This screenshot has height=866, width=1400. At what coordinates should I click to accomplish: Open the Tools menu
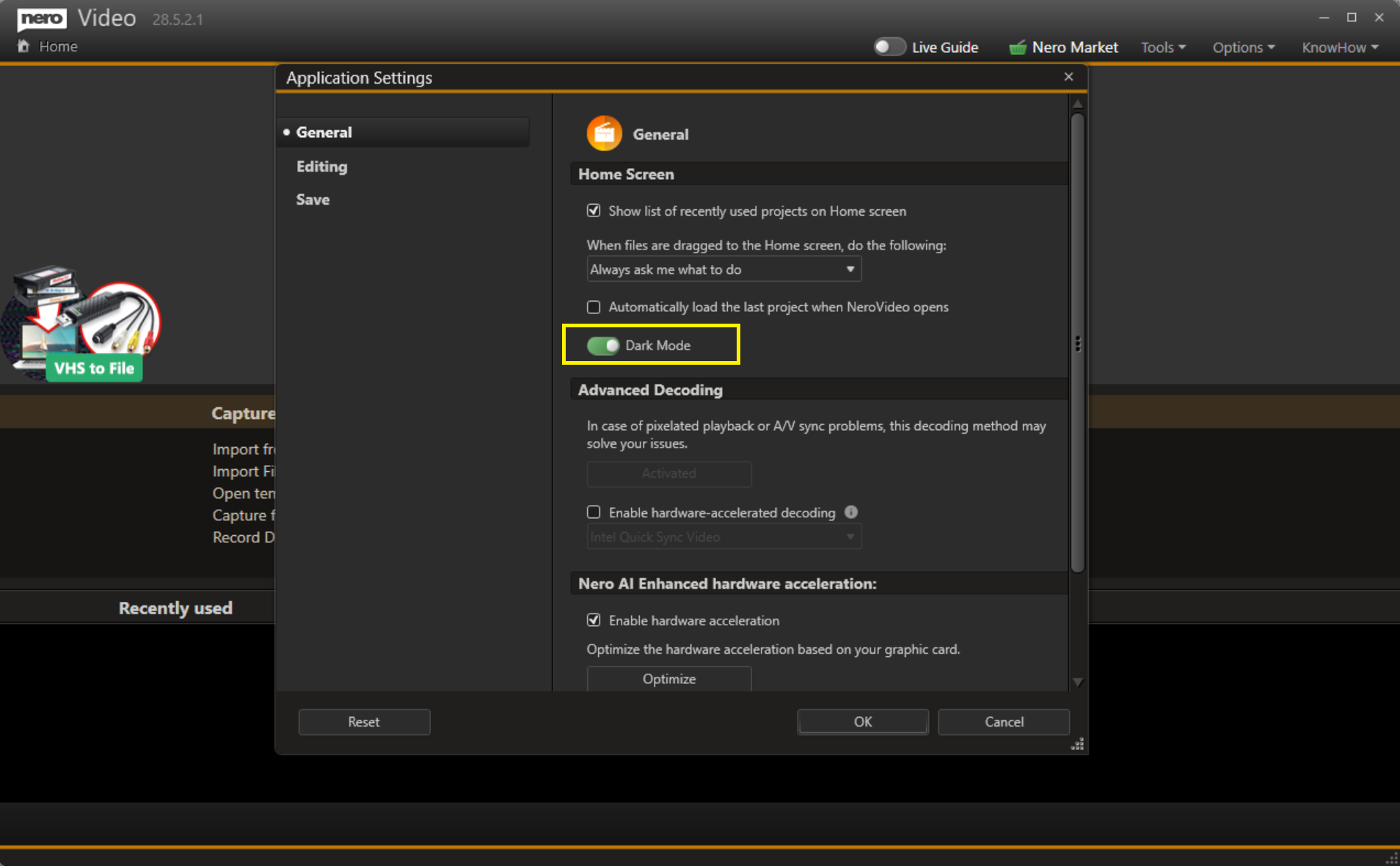pos(1163,48)
